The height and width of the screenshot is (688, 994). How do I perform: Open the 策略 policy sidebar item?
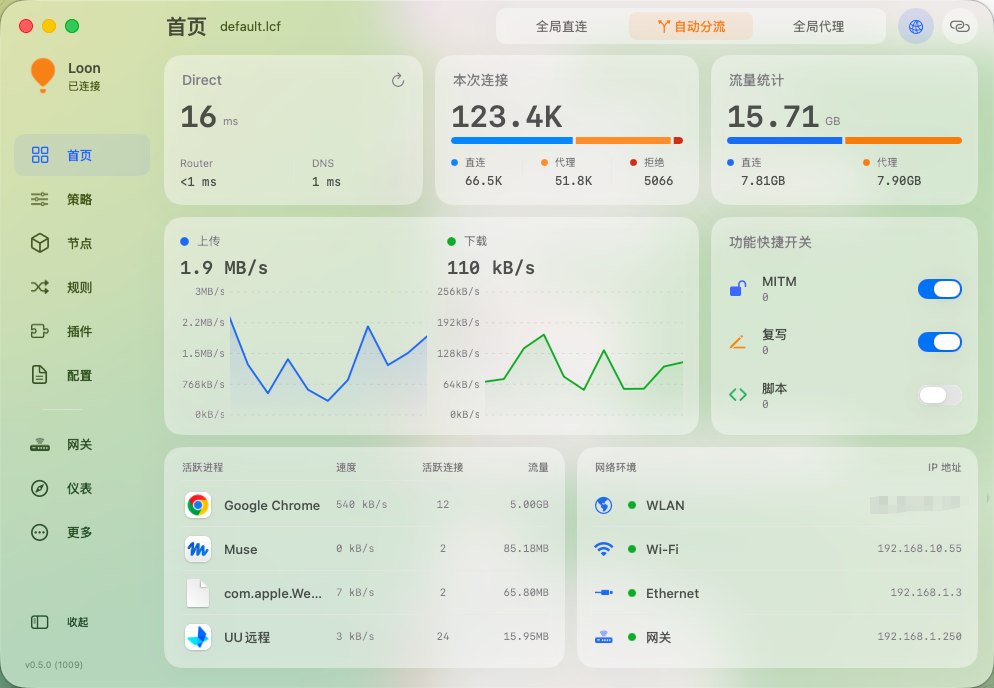(82, 199)
